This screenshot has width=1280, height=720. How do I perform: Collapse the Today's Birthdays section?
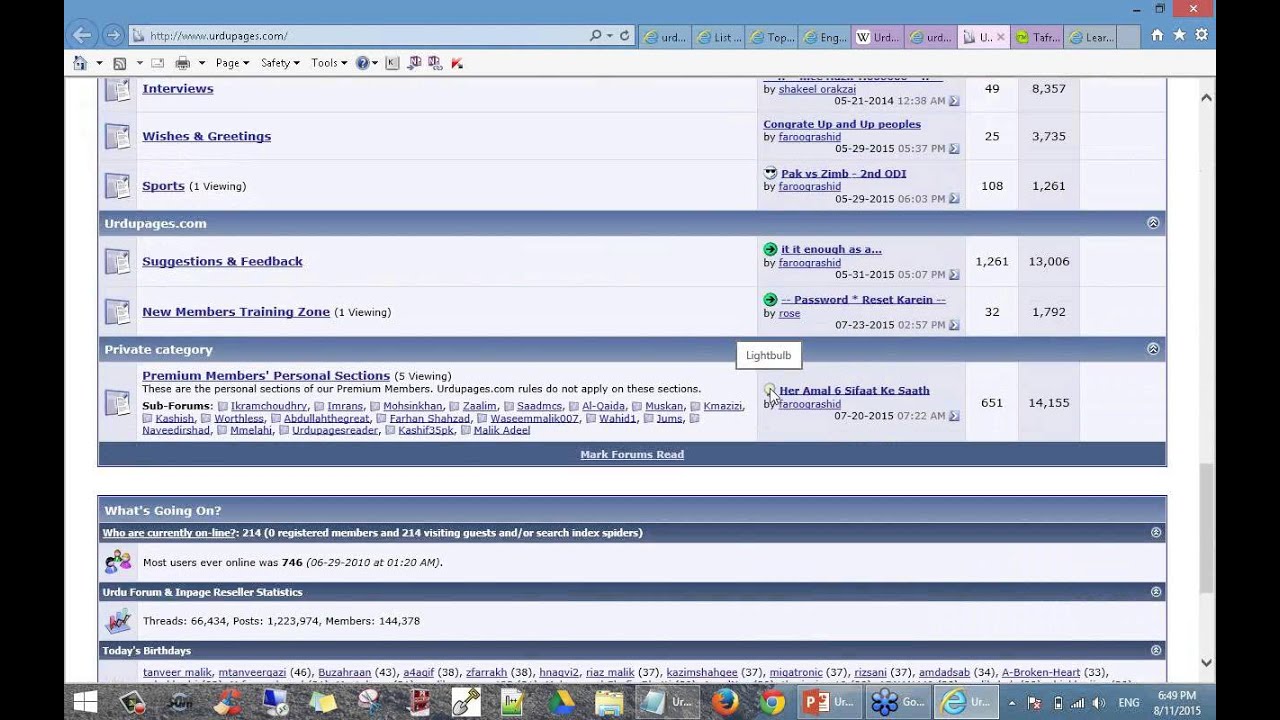(1156, 650)
